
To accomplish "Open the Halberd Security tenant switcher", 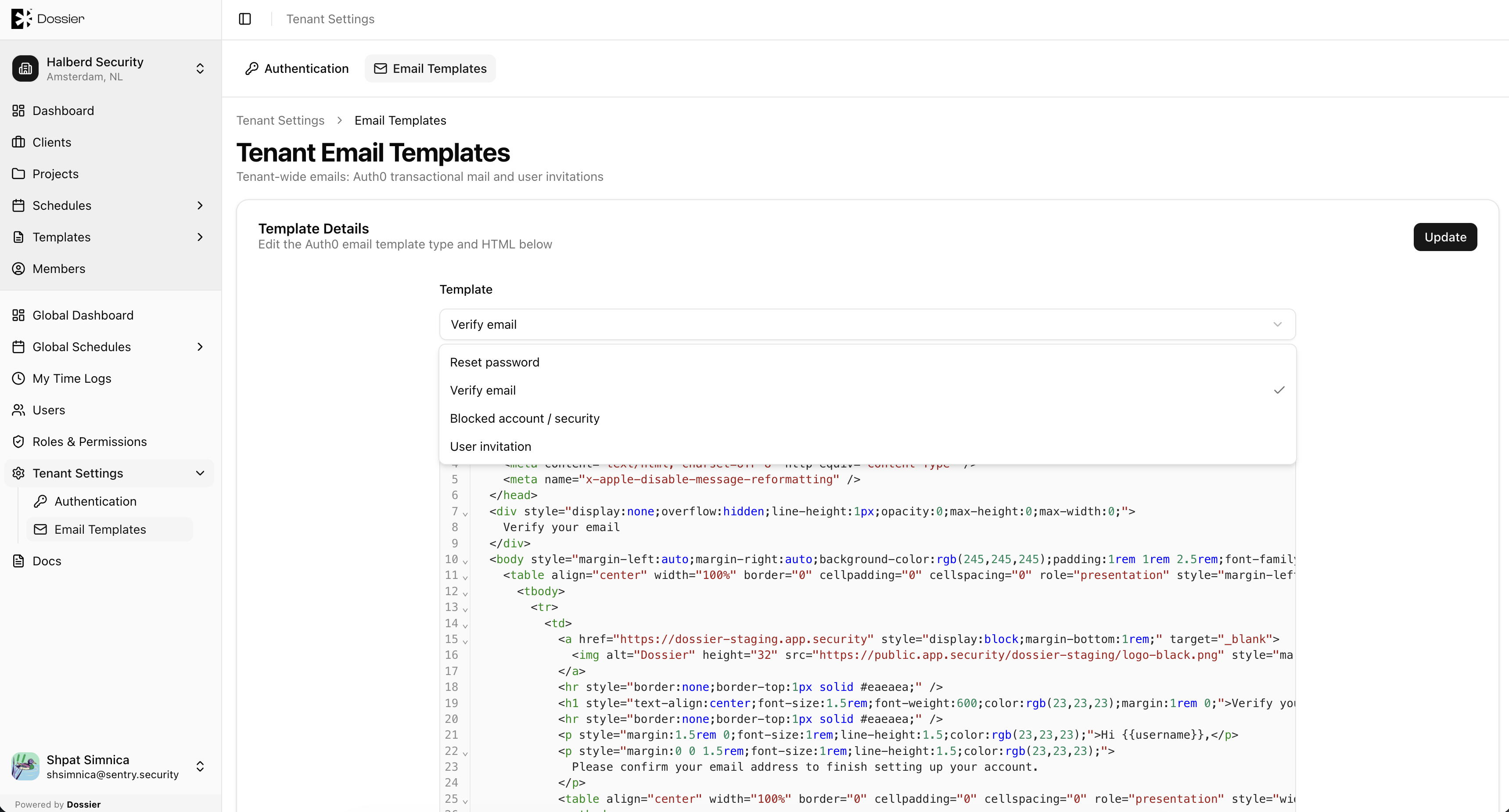I will 111,68.
